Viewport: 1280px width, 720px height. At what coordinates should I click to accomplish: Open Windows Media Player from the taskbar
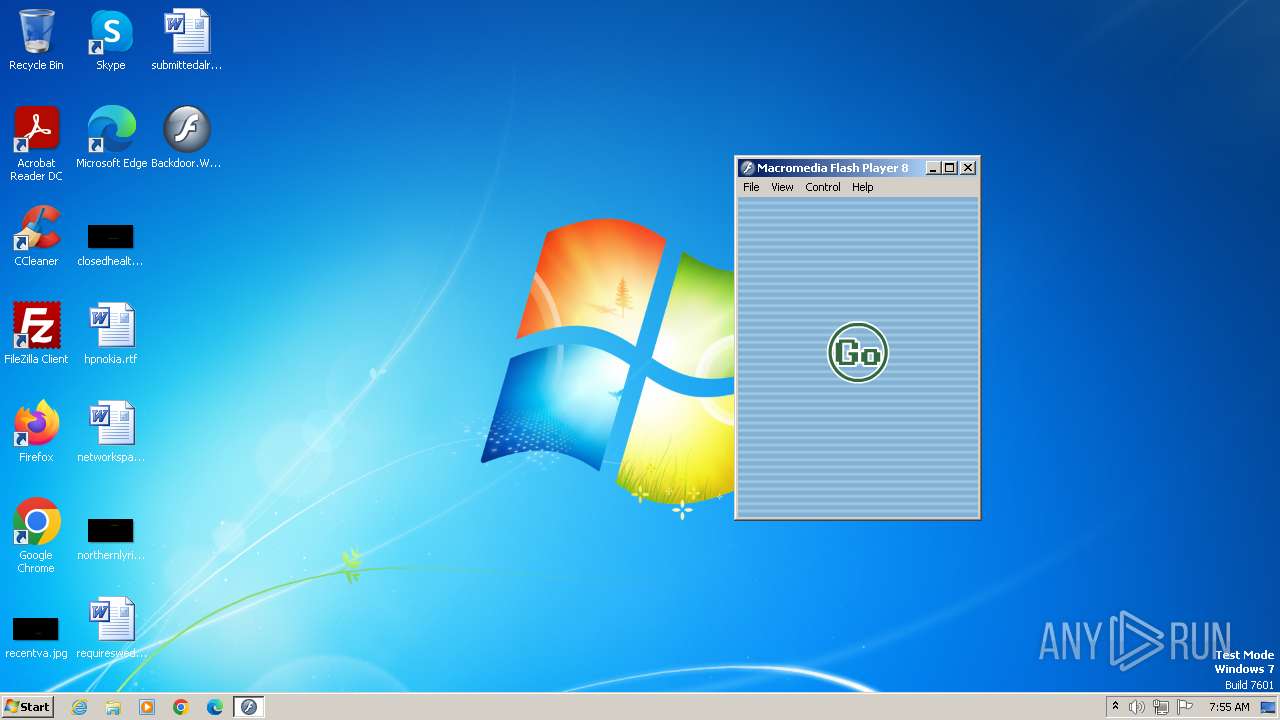point(147,707)
